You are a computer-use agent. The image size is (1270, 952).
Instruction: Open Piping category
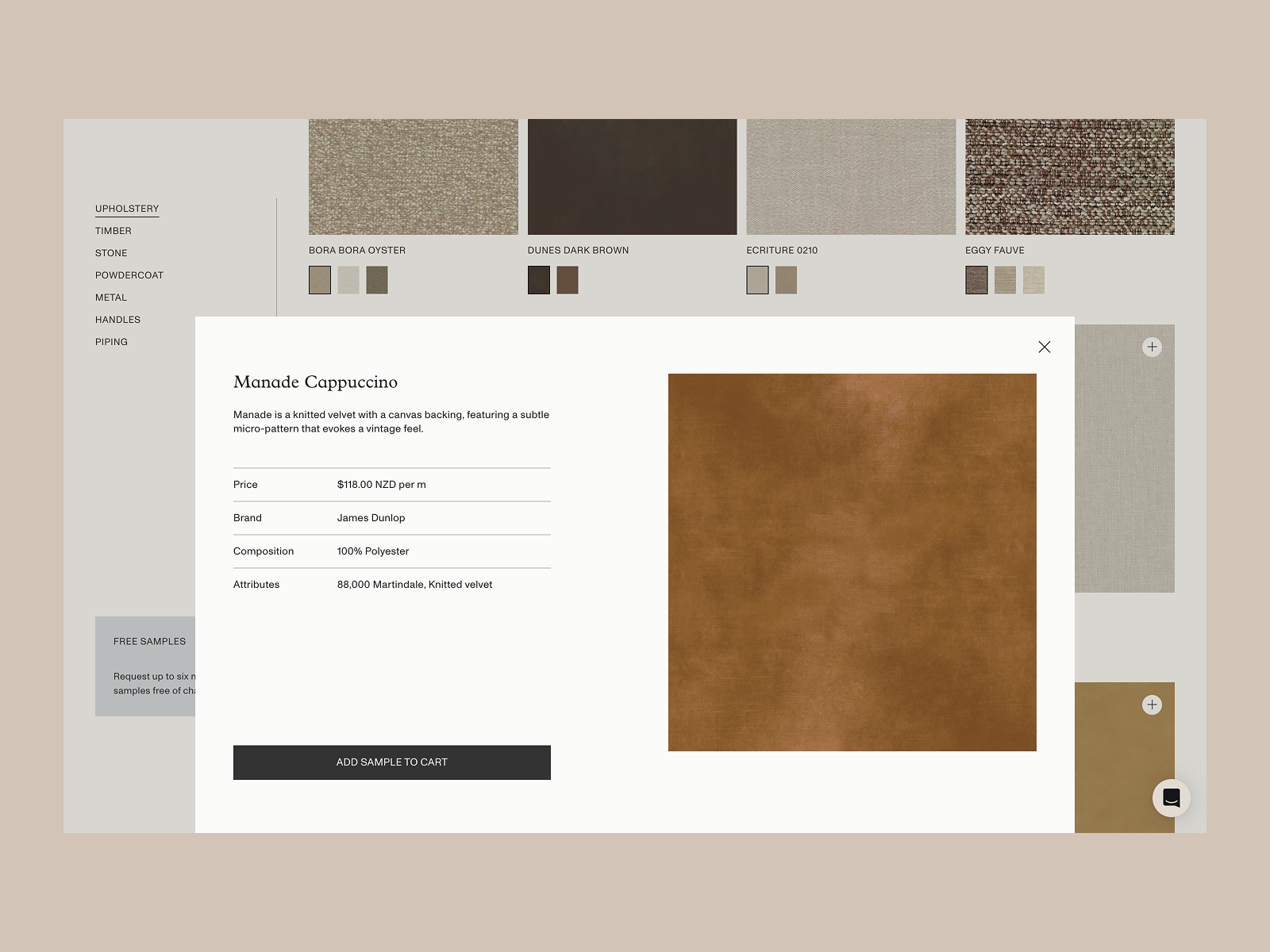(x=111, y=342)
